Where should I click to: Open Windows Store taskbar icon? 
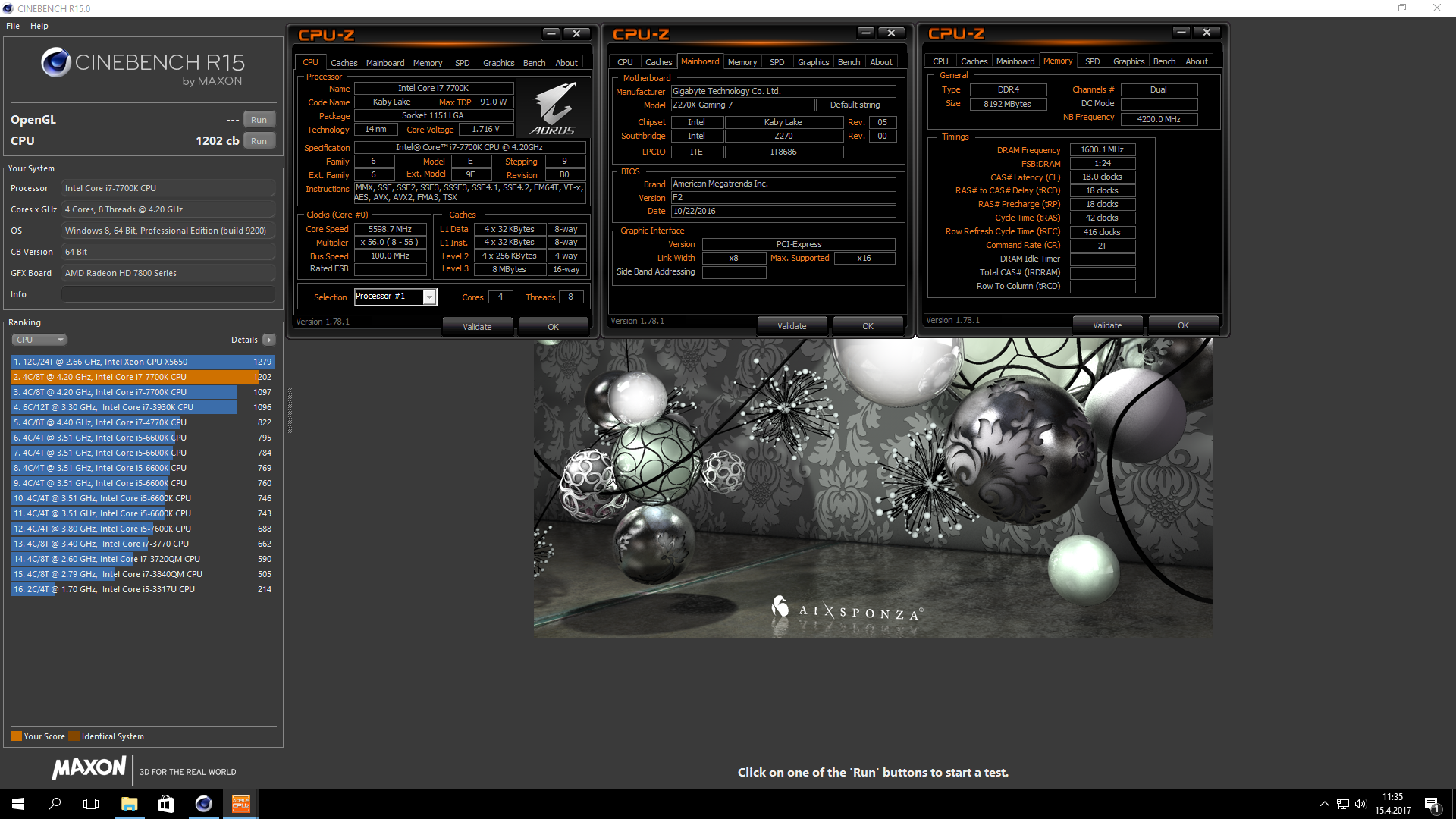[x=166, y=804]
